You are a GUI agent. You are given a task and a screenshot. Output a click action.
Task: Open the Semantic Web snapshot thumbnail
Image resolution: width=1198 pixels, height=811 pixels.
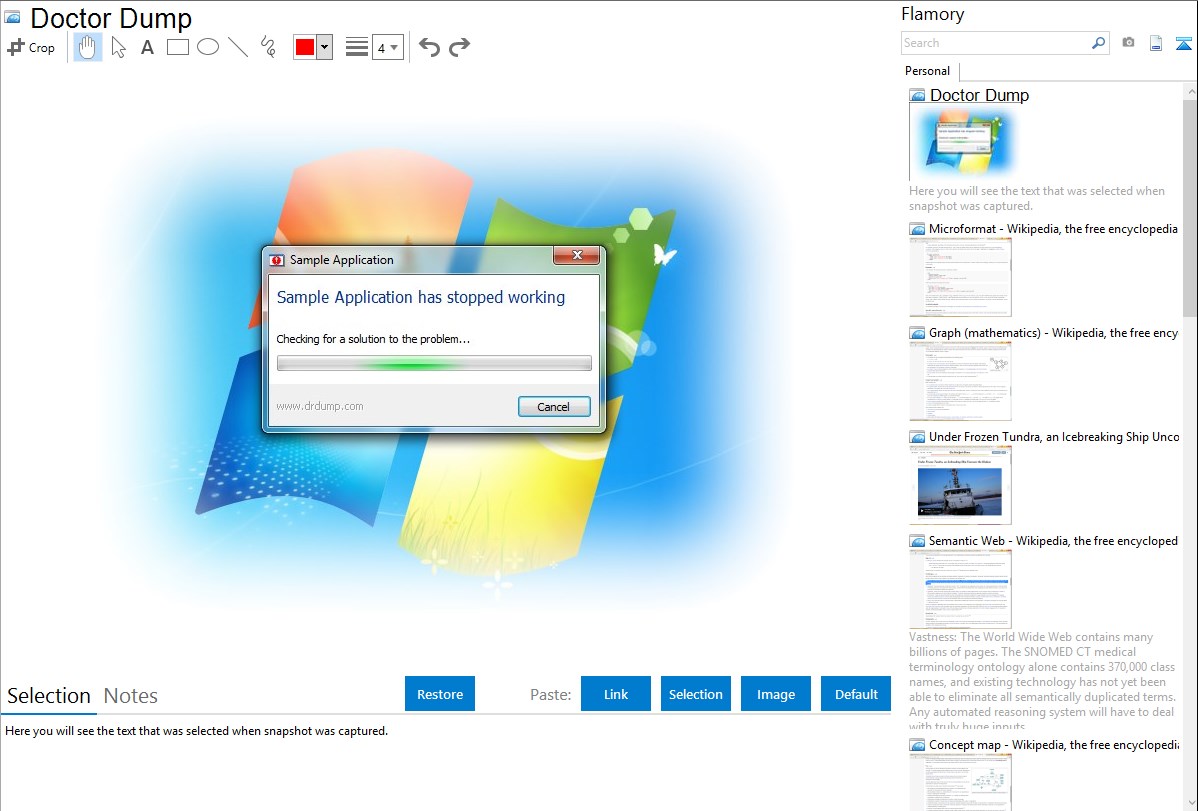[960, 589]
